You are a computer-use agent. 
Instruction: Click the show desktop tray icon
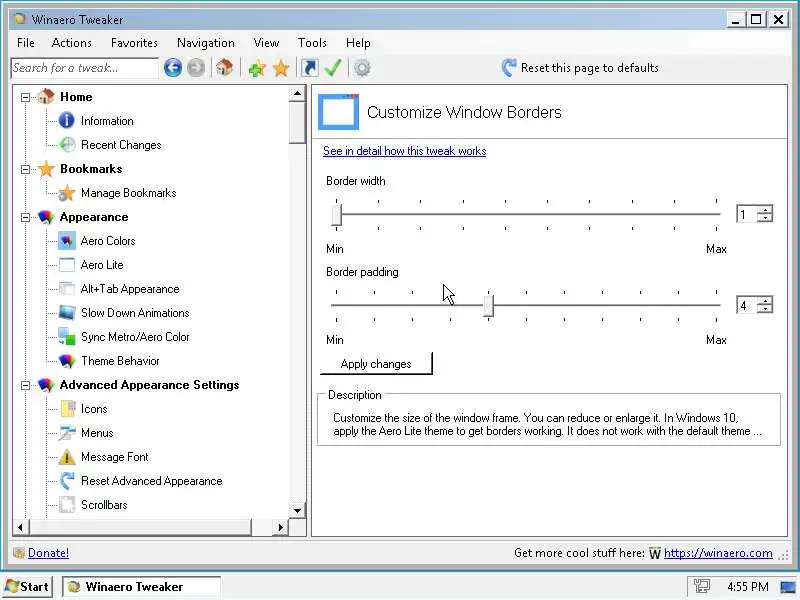point(788,587)
